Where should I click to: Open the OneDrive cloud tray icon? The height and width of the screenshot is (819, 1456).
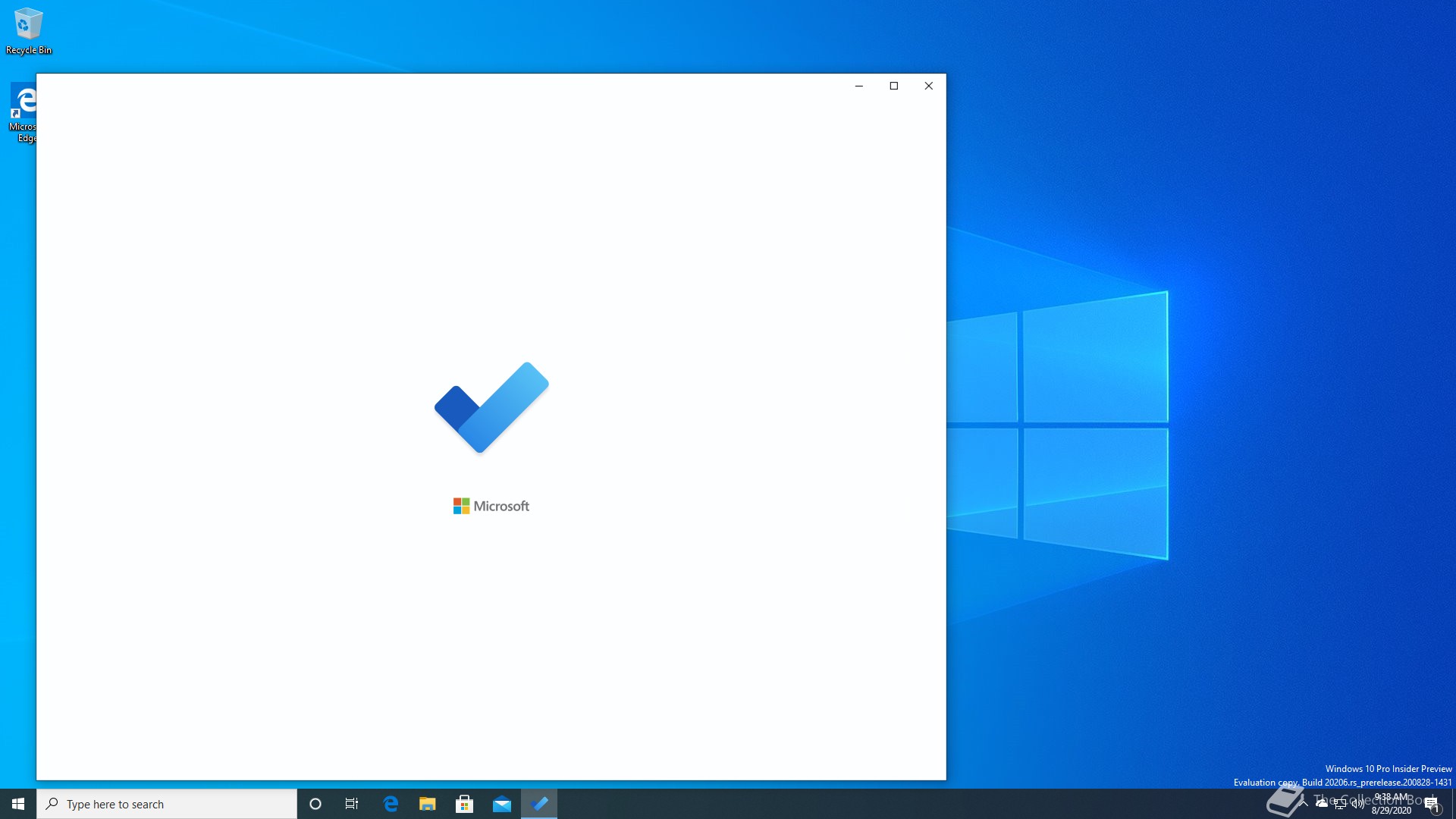click(x=1322, y=803)
